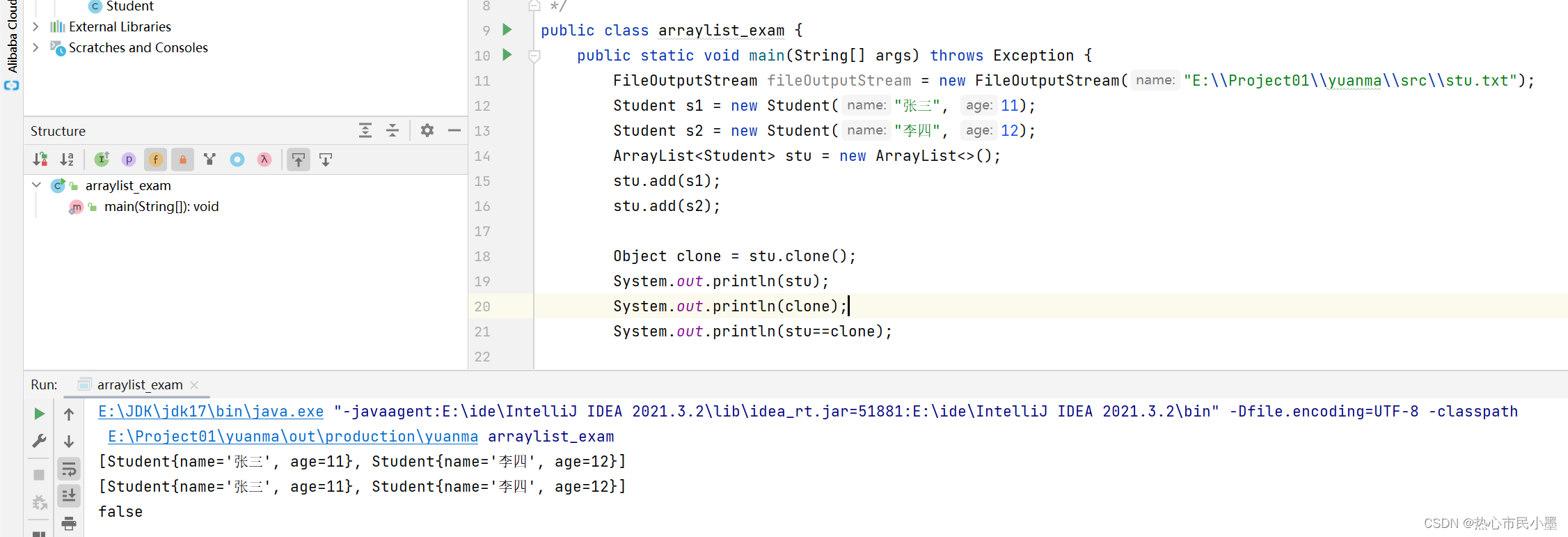Toggle Navigate with Single Click icon
This screenshot has width=1568, height=537.
326,159
